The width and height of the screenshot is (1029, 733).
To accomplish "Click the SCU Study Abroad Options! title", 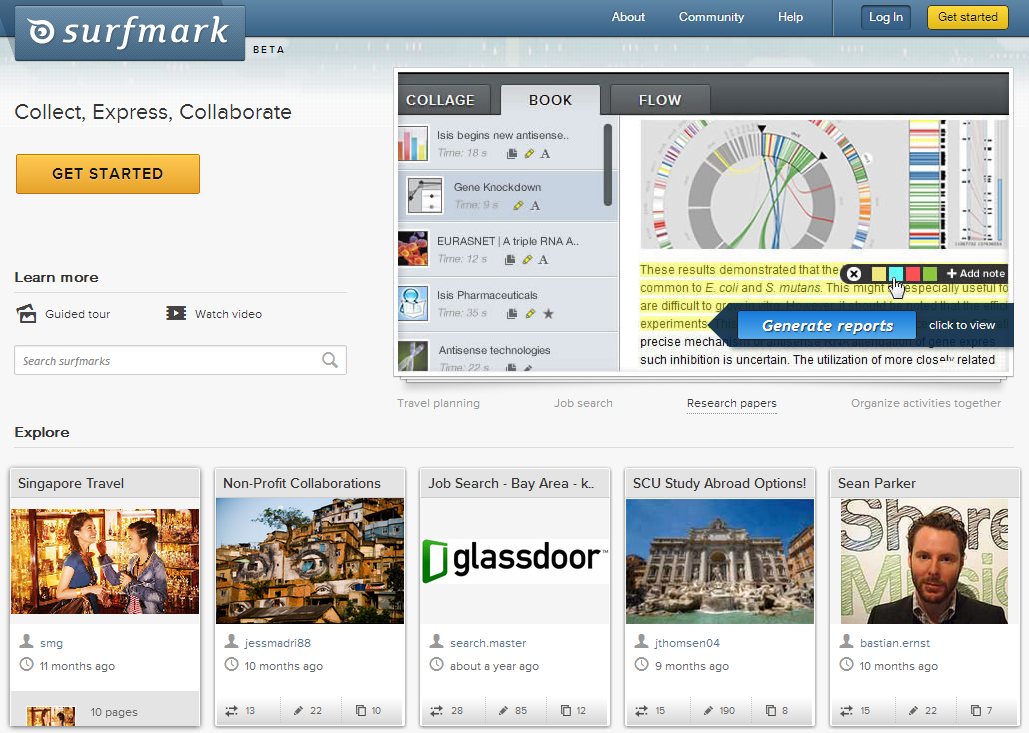I will pos(719,484).
